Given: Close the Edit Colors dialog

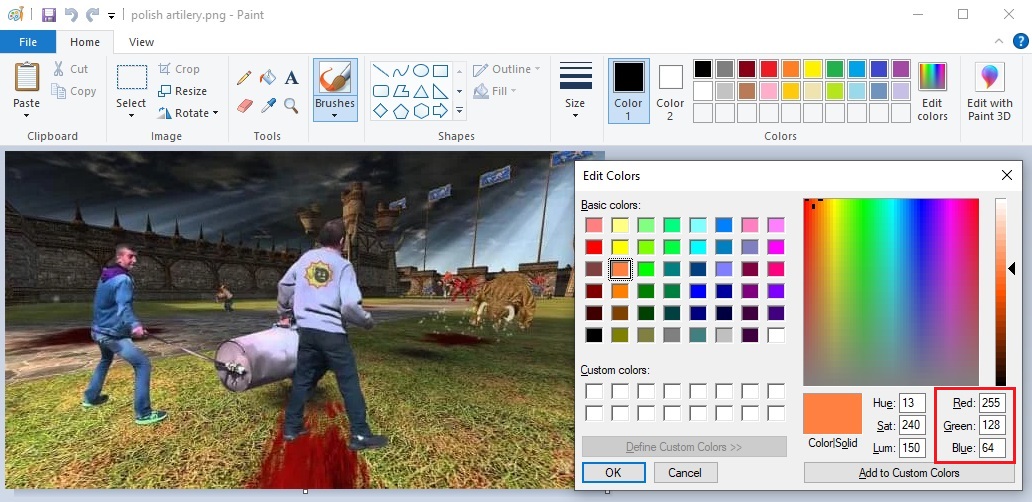Looking at the screenshot, I should (1006, 175).
